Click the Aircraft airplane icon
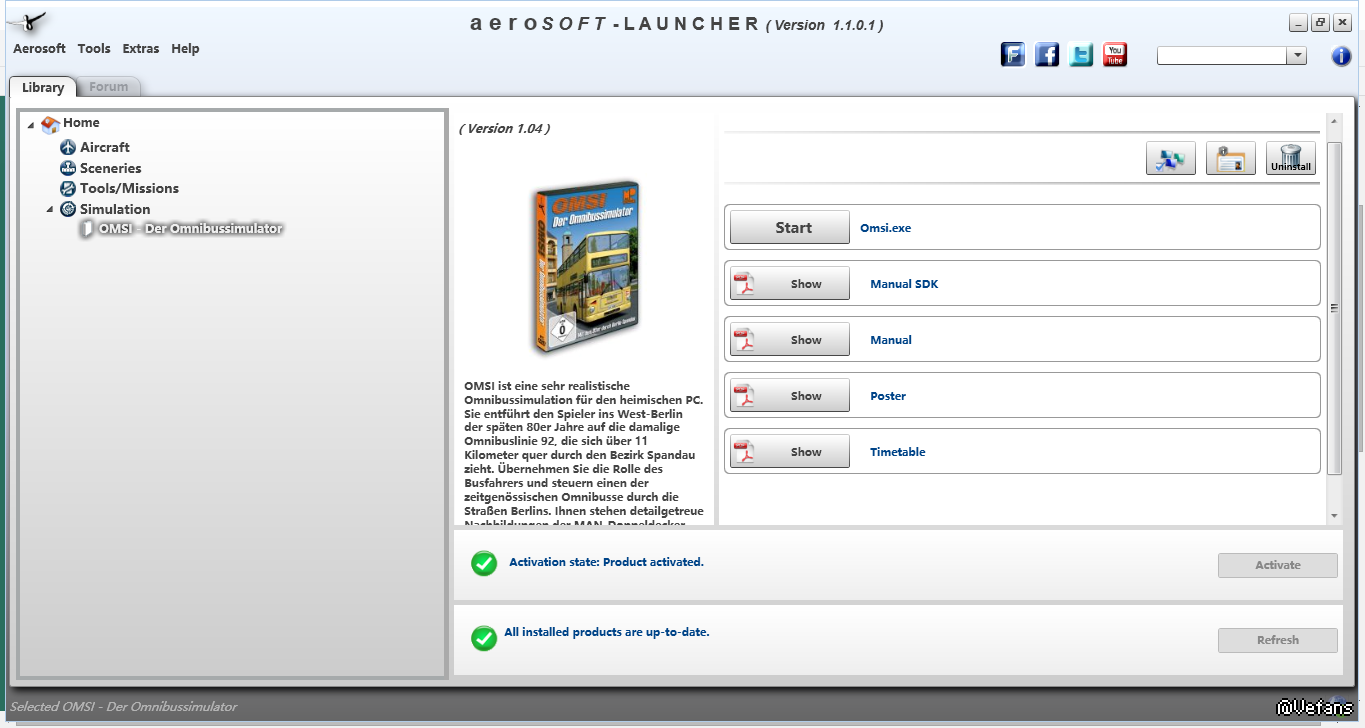 pyautogui.click(x=68, y=148)
